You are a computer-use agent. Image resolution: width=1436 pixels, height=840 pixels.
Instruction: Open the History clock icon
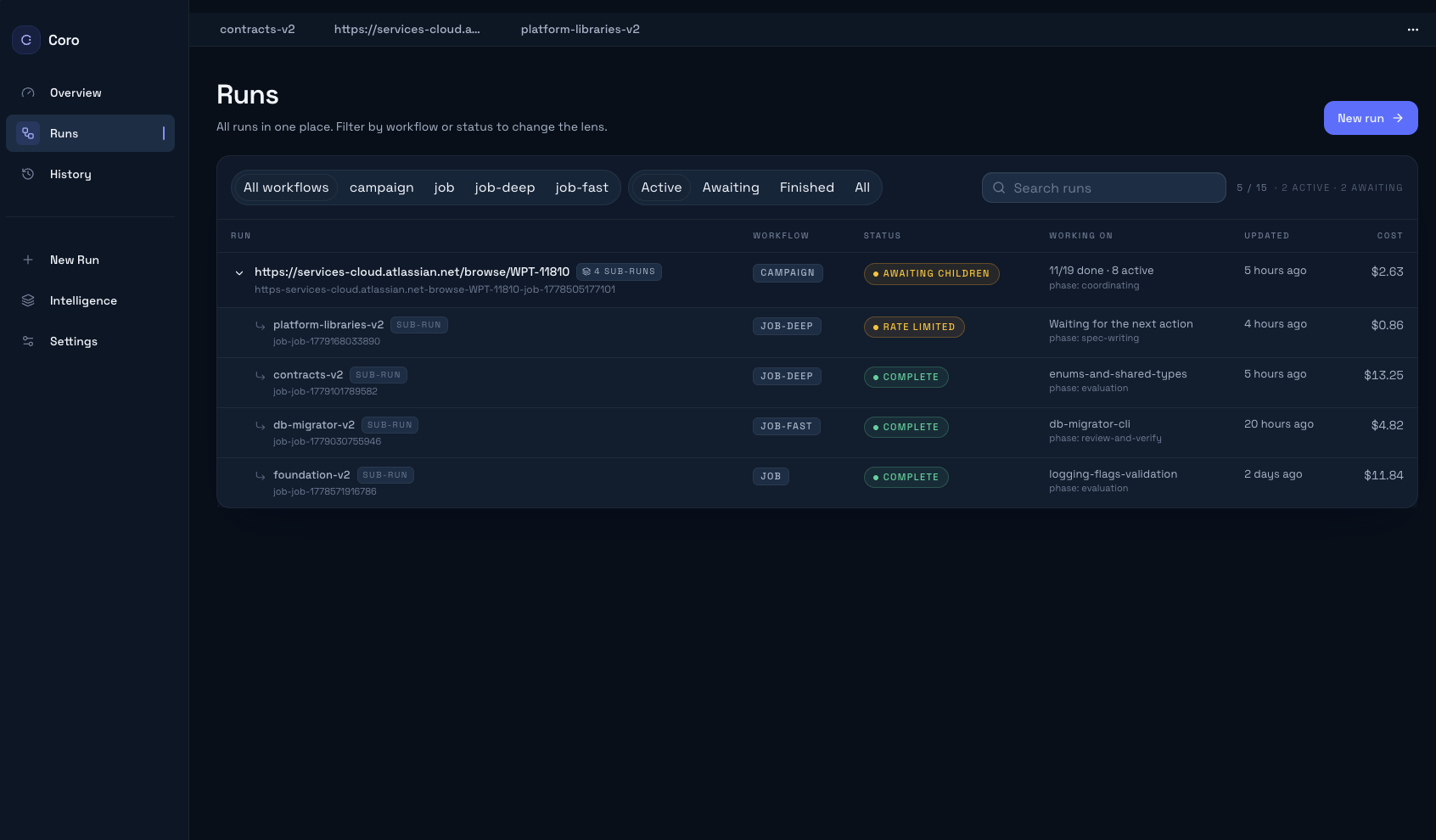[x=28, y=174]
